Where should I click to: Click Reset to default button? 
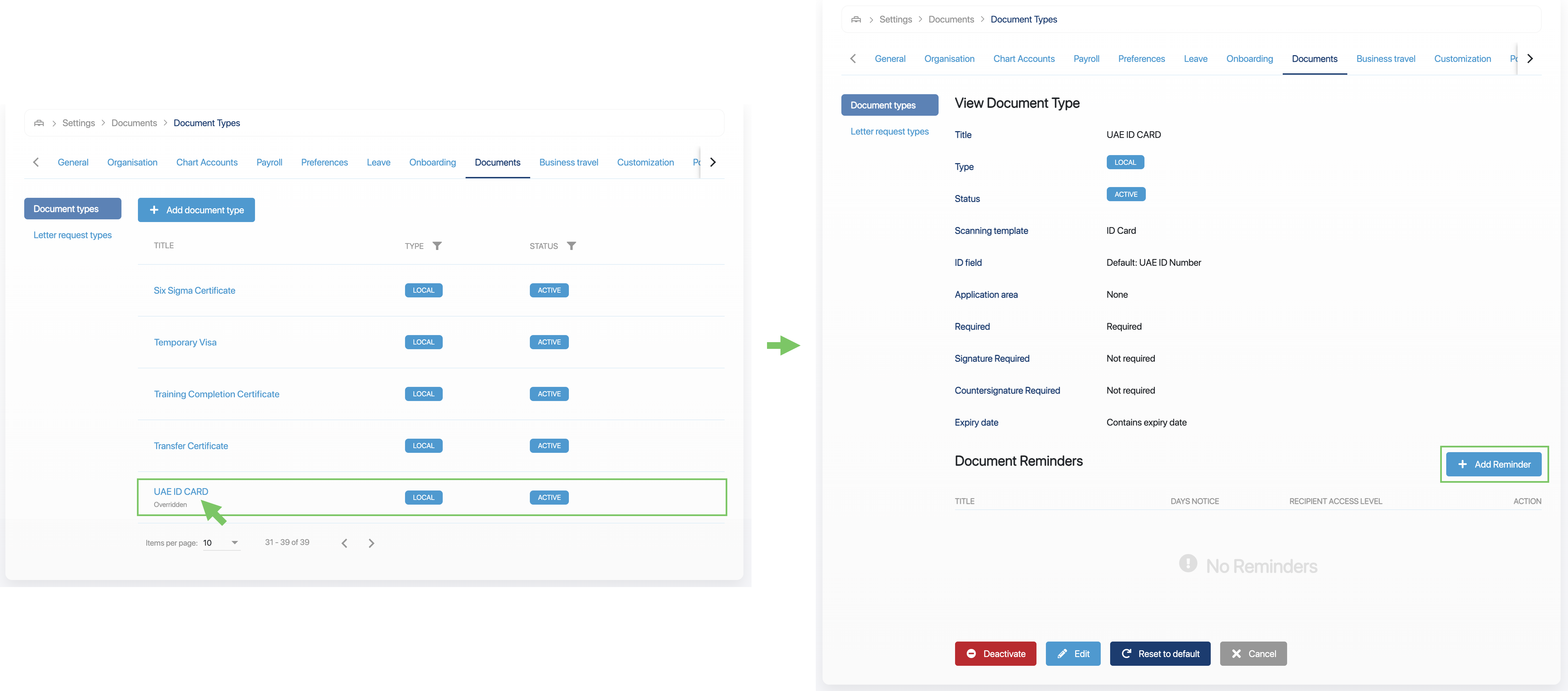(1160, 654)
